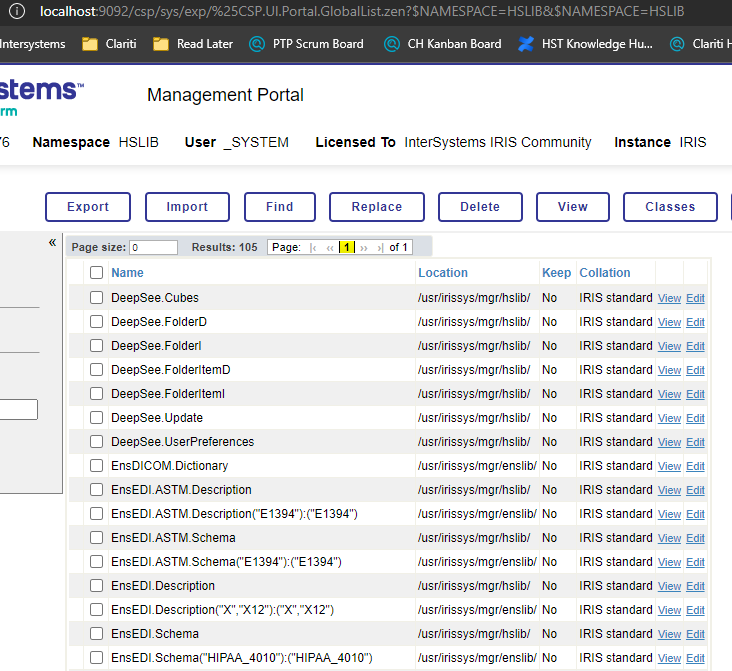Open View link for DeepSee.FolderD

click(x=669, y=322)
